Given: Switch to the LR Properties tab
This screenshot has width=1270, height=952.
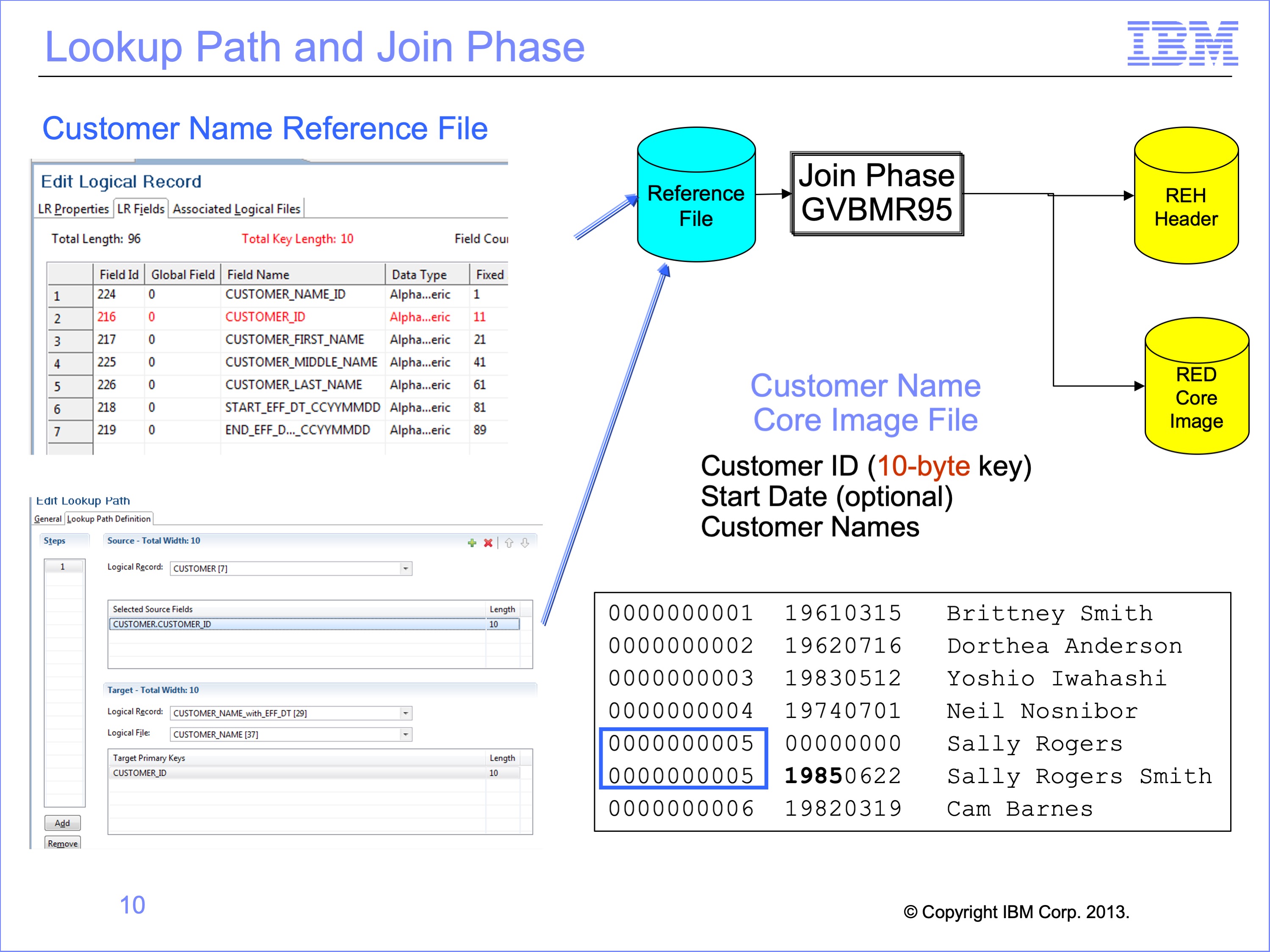Looking at the screenshot, I should tap(73, 209).
